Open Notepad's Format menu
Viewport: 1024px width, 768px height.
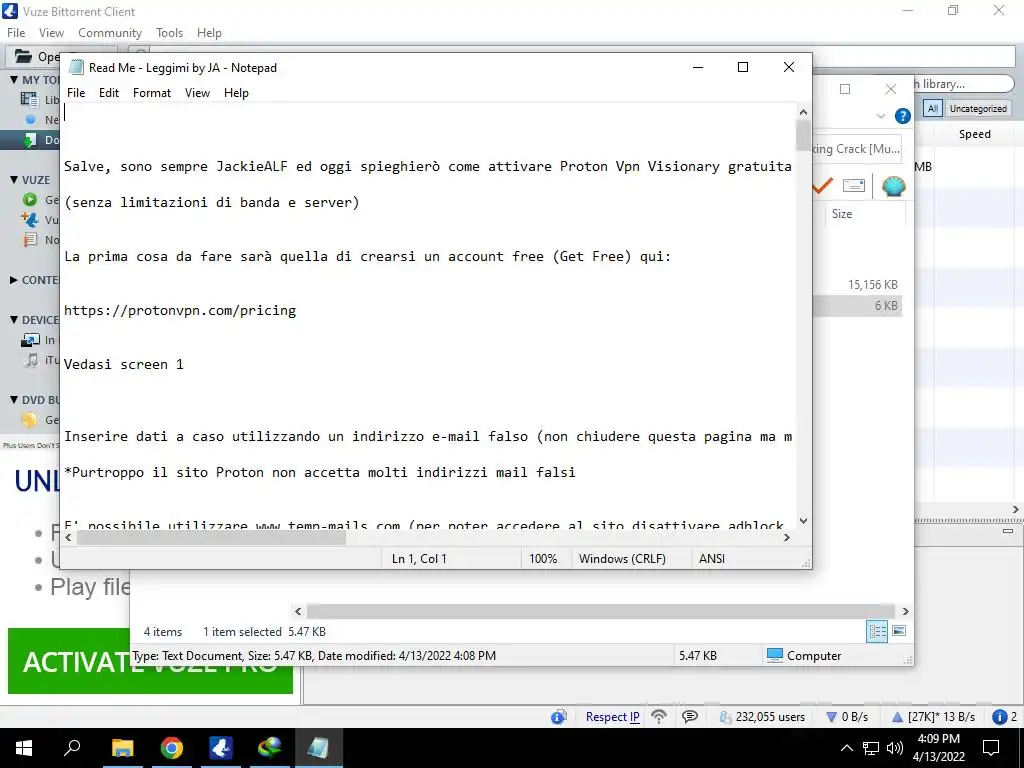click(x=152, y=93)
